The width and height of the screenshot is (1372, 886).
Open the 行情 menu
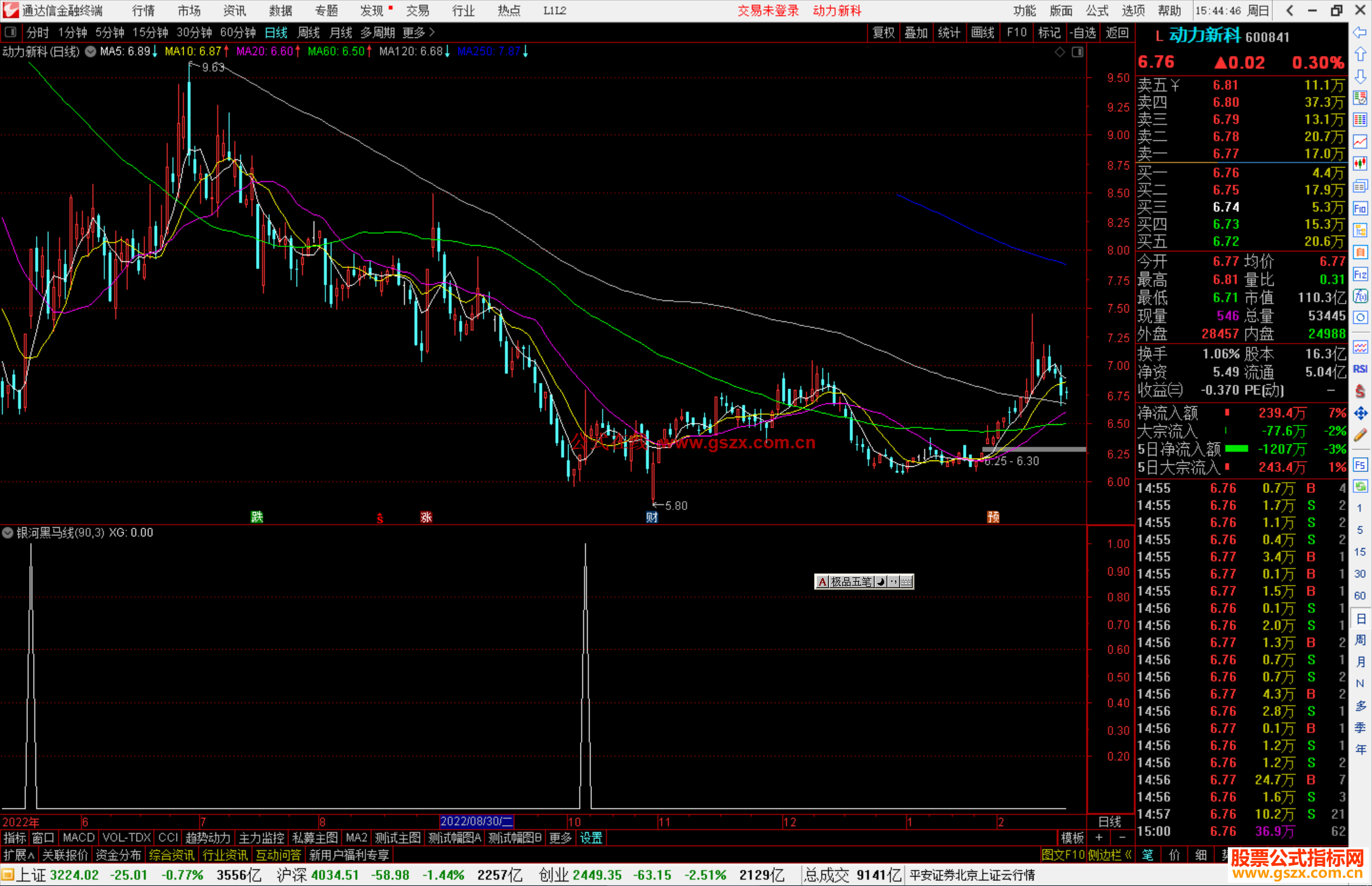(x=143, y=10)
